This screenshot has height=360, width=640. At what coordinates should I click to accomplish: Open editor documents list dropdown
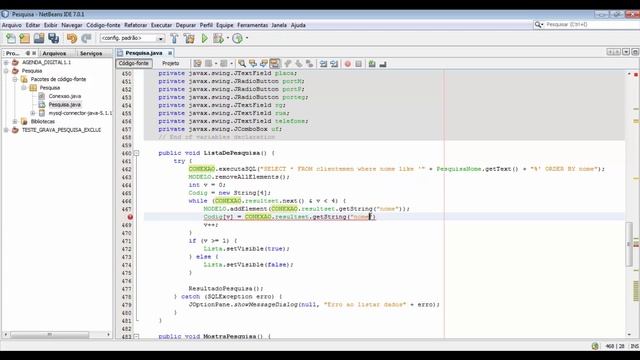(x=626, y=52)
